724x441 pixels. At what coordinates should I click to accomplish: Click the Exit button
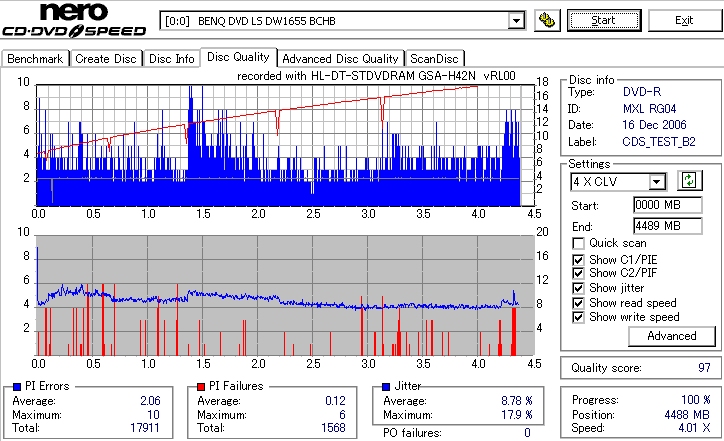pos(684,20)
